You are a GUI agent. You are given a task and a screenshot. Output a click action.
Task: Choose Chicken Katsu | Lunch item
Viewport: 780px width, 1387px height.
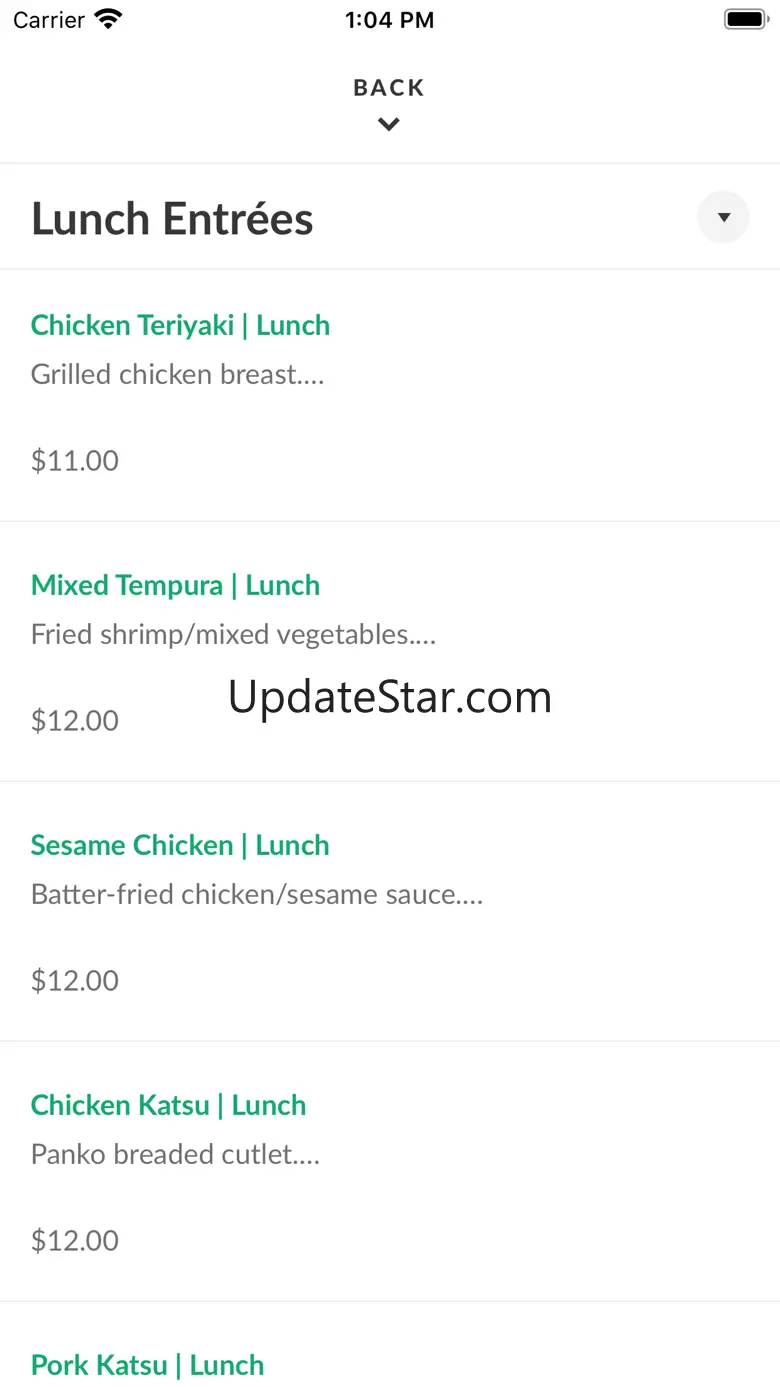tap(168, 1105)
